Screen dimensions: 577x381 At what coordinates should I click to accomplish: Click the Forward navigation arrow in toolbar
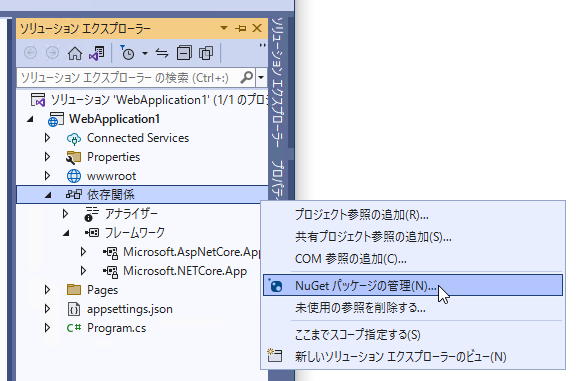click(52, 53)
